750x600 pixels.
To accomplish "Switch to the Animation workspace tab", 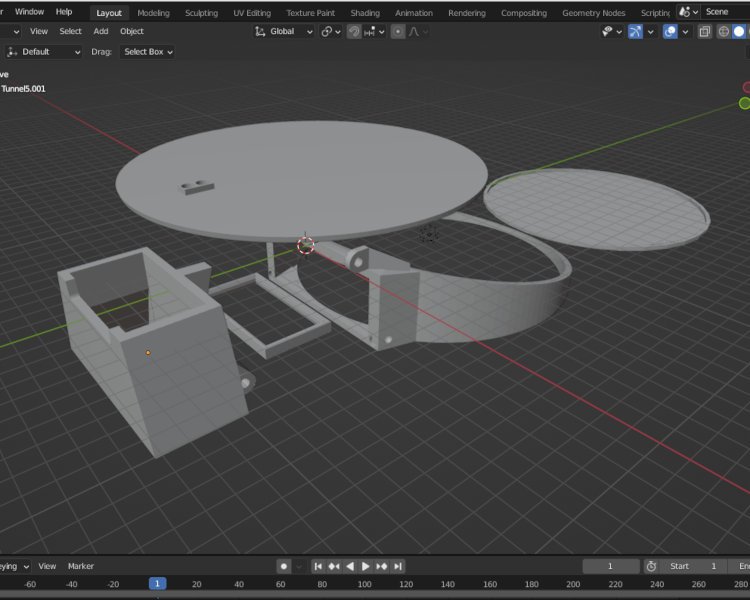I will [x=414, y=13].
